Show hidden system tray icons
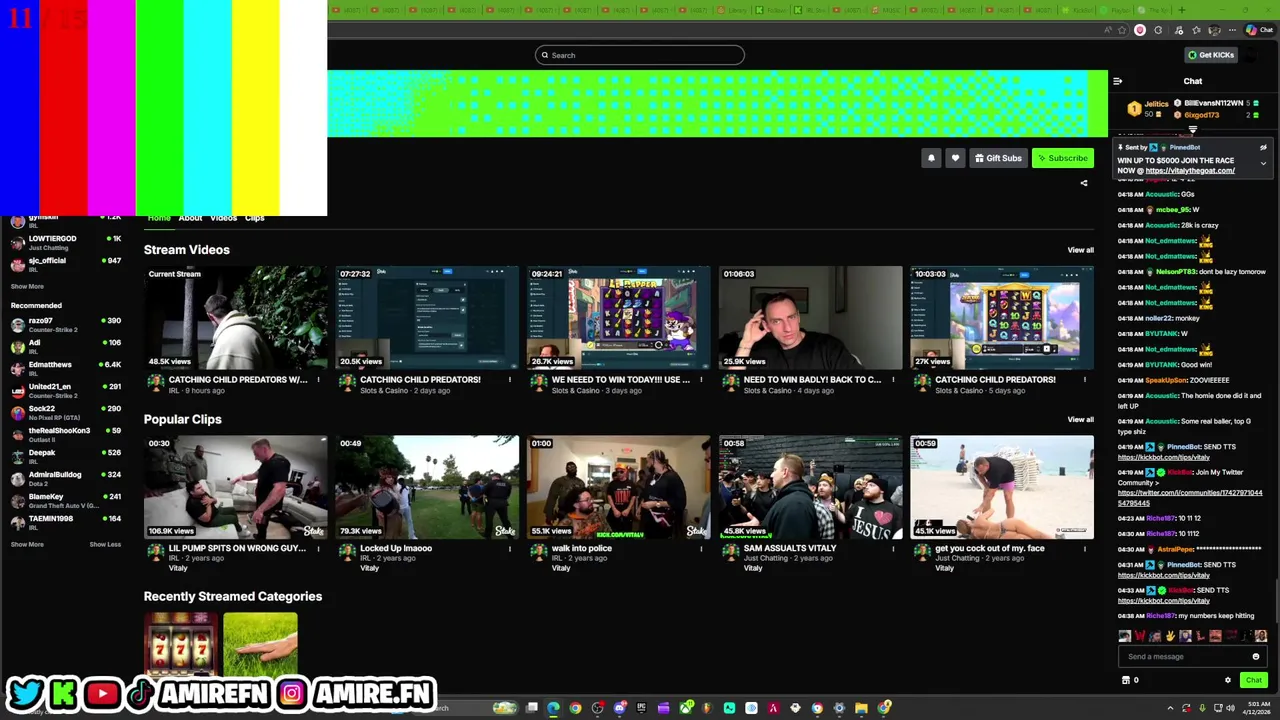This screenshot has height=720, width=1280. tap(1170, 708)
